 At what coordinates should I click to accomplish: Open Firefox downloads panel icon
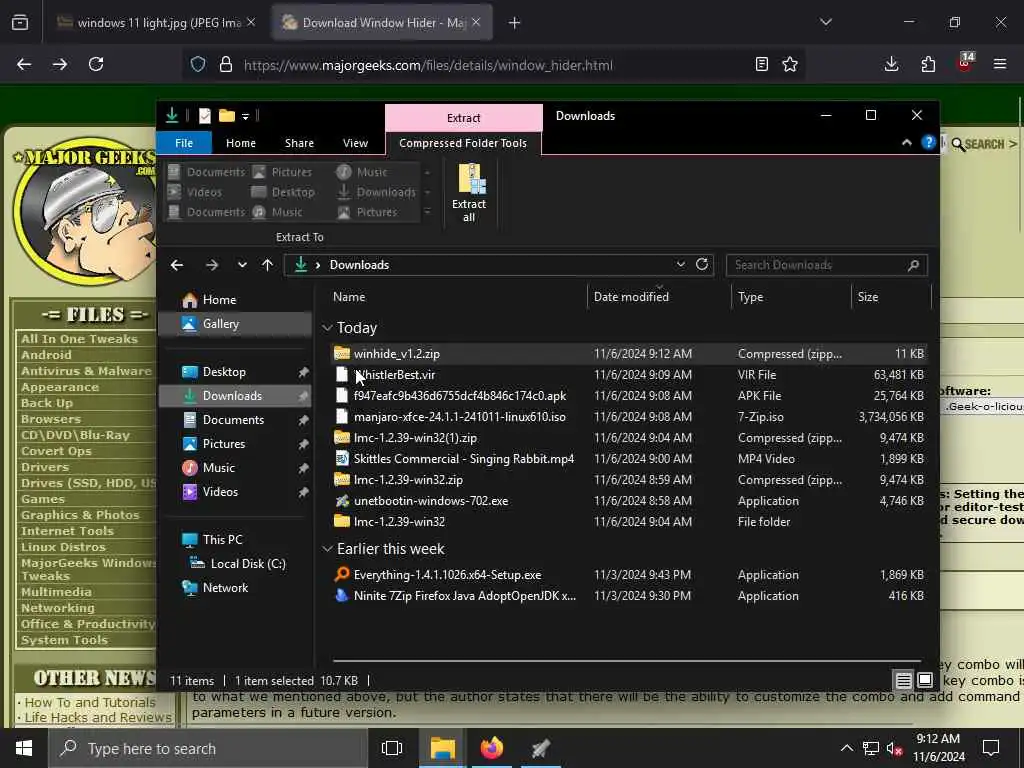[x=891, y=64]
